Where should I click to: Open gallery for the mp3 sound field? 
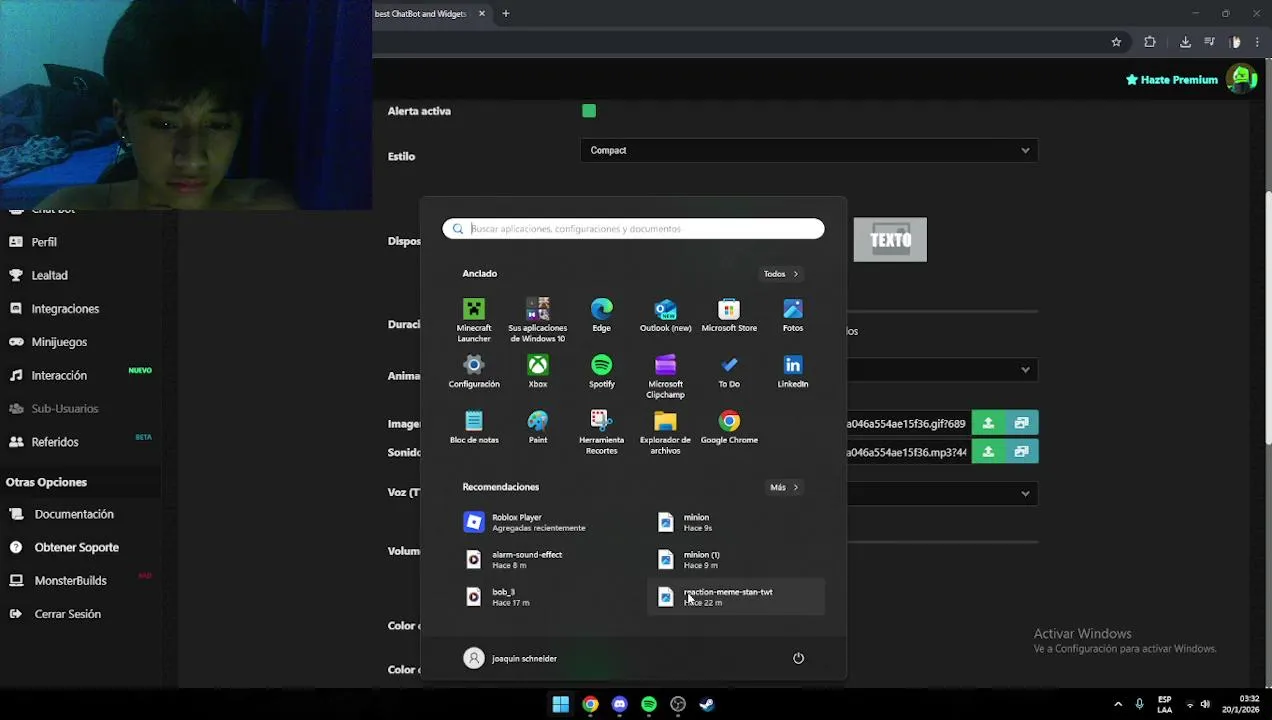click(1021, 452)
